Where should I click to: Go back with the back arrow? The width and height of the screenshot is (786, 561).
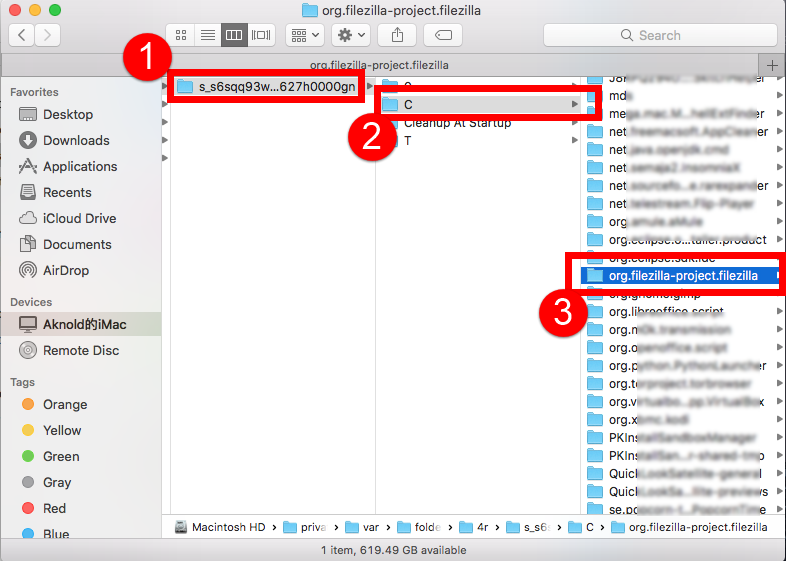tap(22, 35)
